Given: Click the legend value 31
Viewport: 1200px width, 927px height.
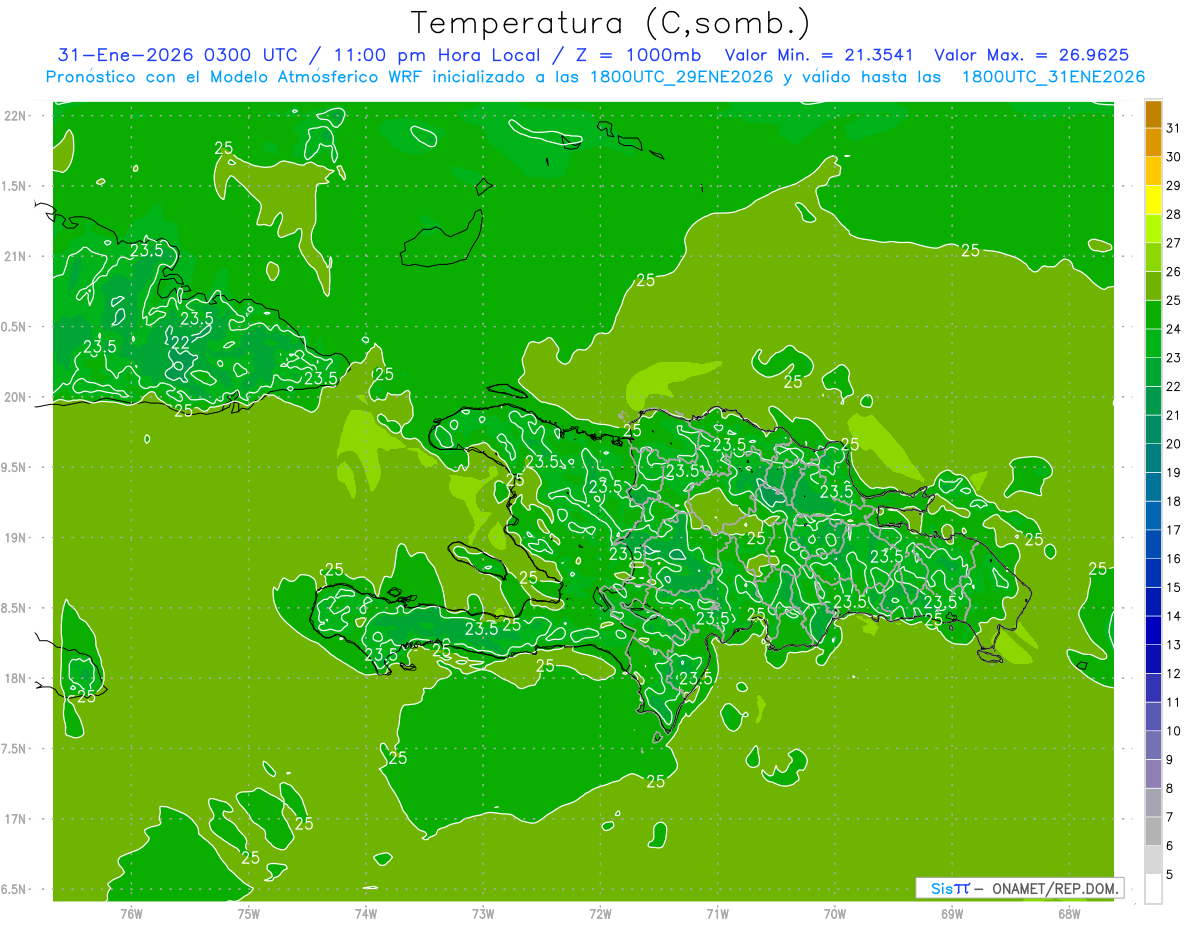Looking at the screenshot, I should pyautogui.click(x=1173, y=128).
